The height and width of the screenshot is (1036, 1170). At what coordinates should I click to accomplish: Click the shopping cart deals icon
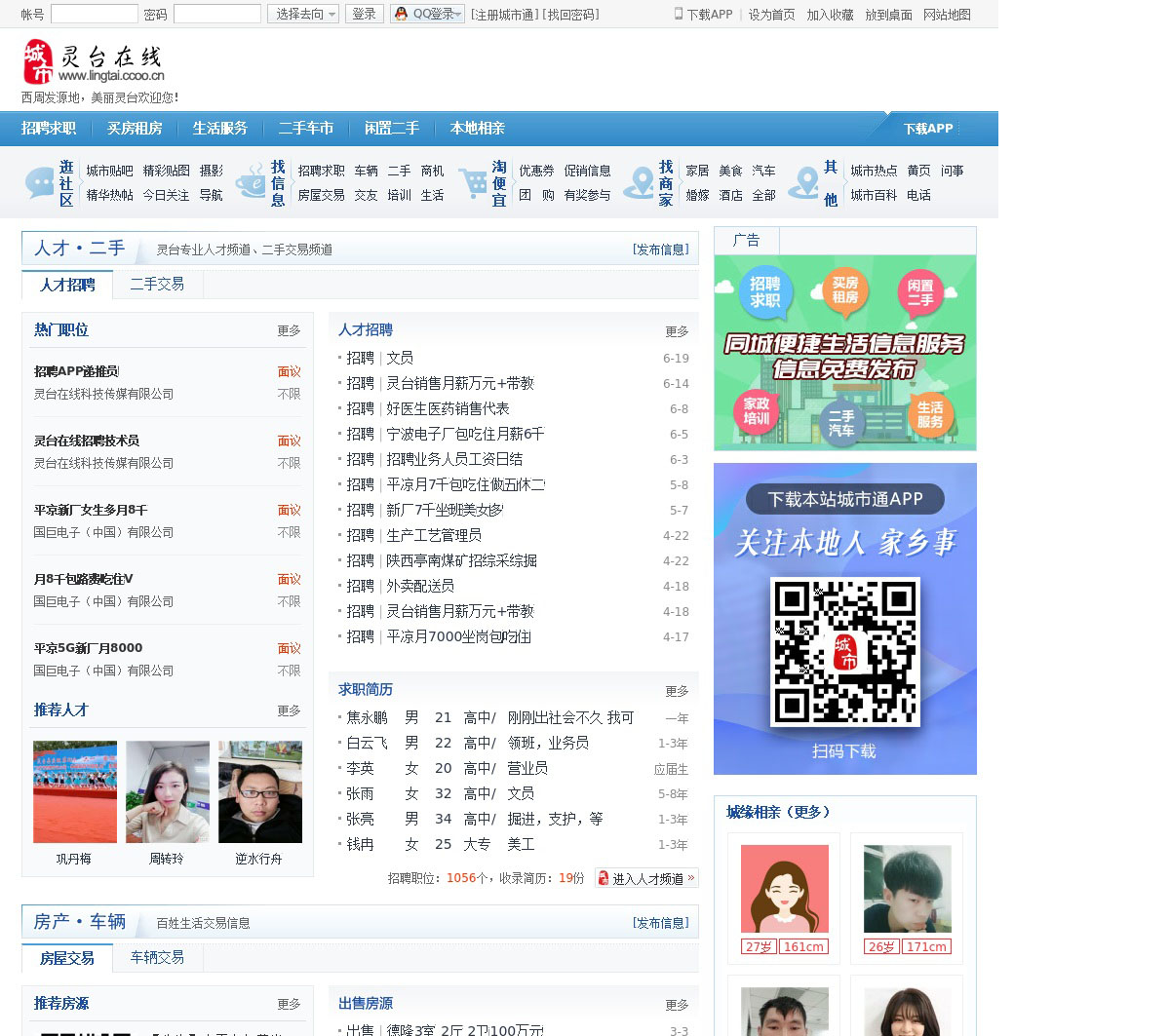pyautogui.click(x=473, y=182)
